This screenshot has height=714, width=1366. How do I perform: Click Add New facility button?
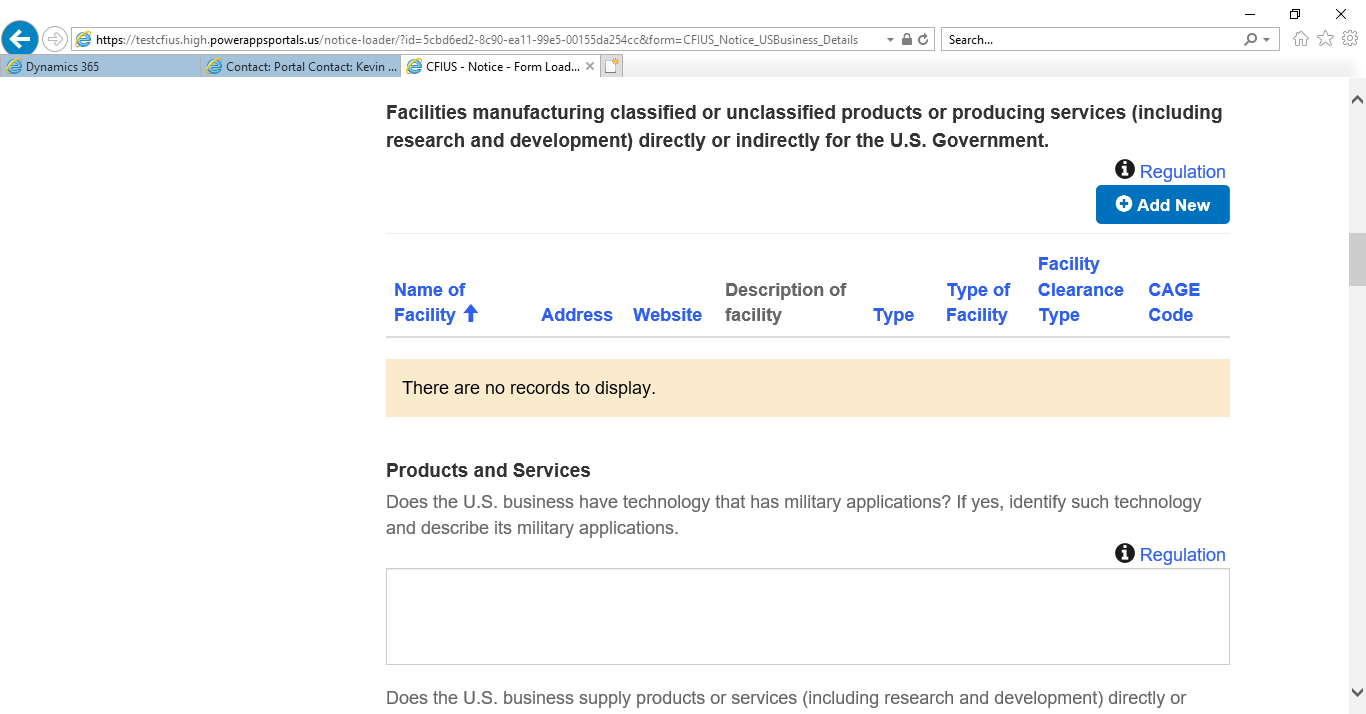coord(1162,205)
